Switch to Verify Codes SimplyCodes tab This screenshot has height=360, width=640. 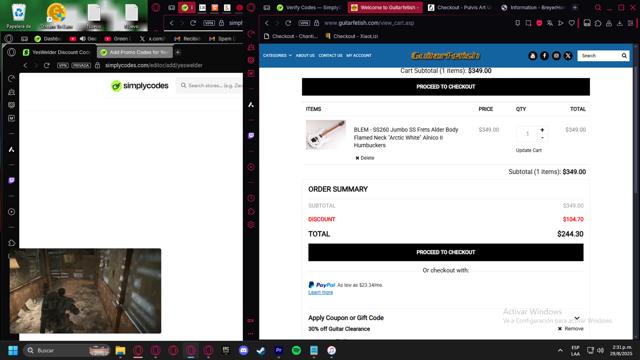pos(309,7)
